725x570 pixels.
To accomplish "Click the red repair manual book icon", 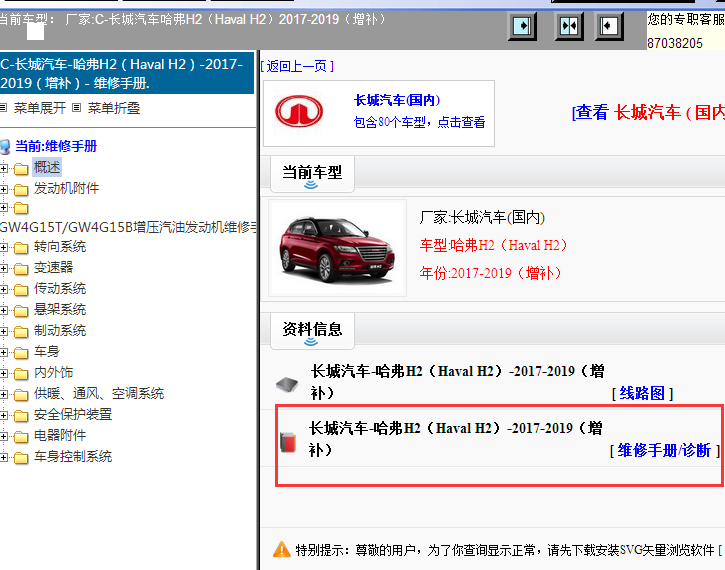I will 288,442.
